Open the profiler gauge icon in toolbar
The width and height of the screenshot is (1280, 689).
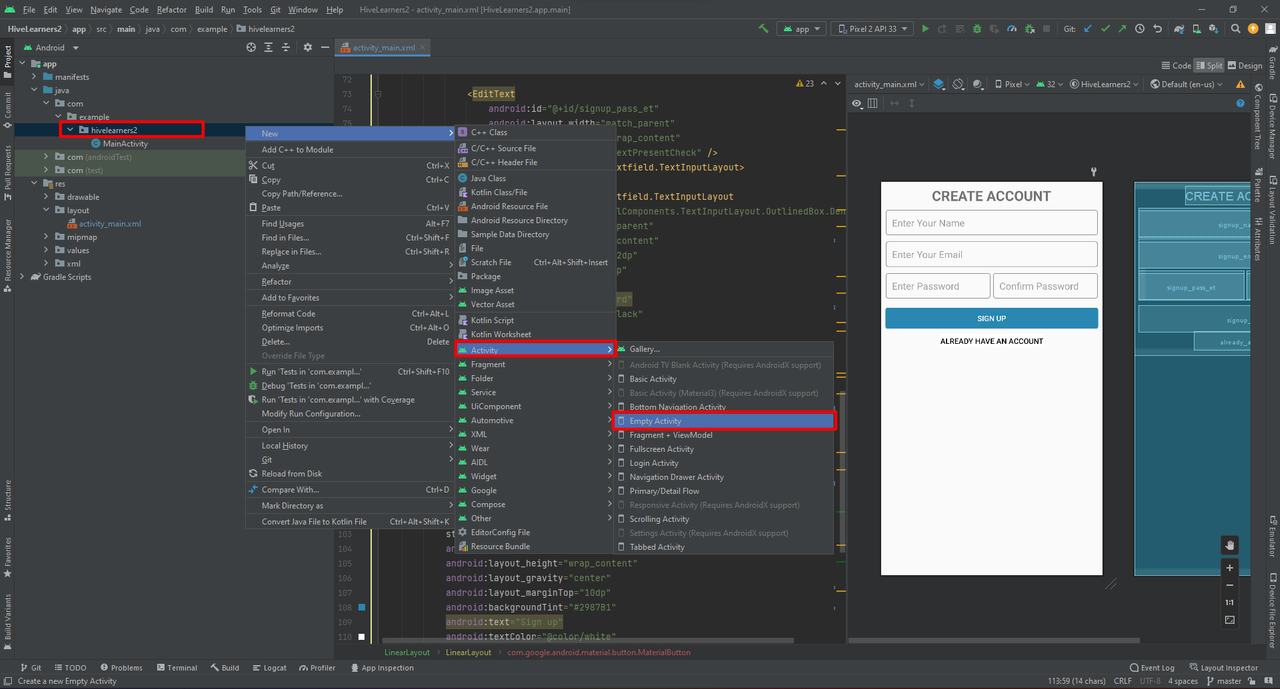tap(1012, 29)
